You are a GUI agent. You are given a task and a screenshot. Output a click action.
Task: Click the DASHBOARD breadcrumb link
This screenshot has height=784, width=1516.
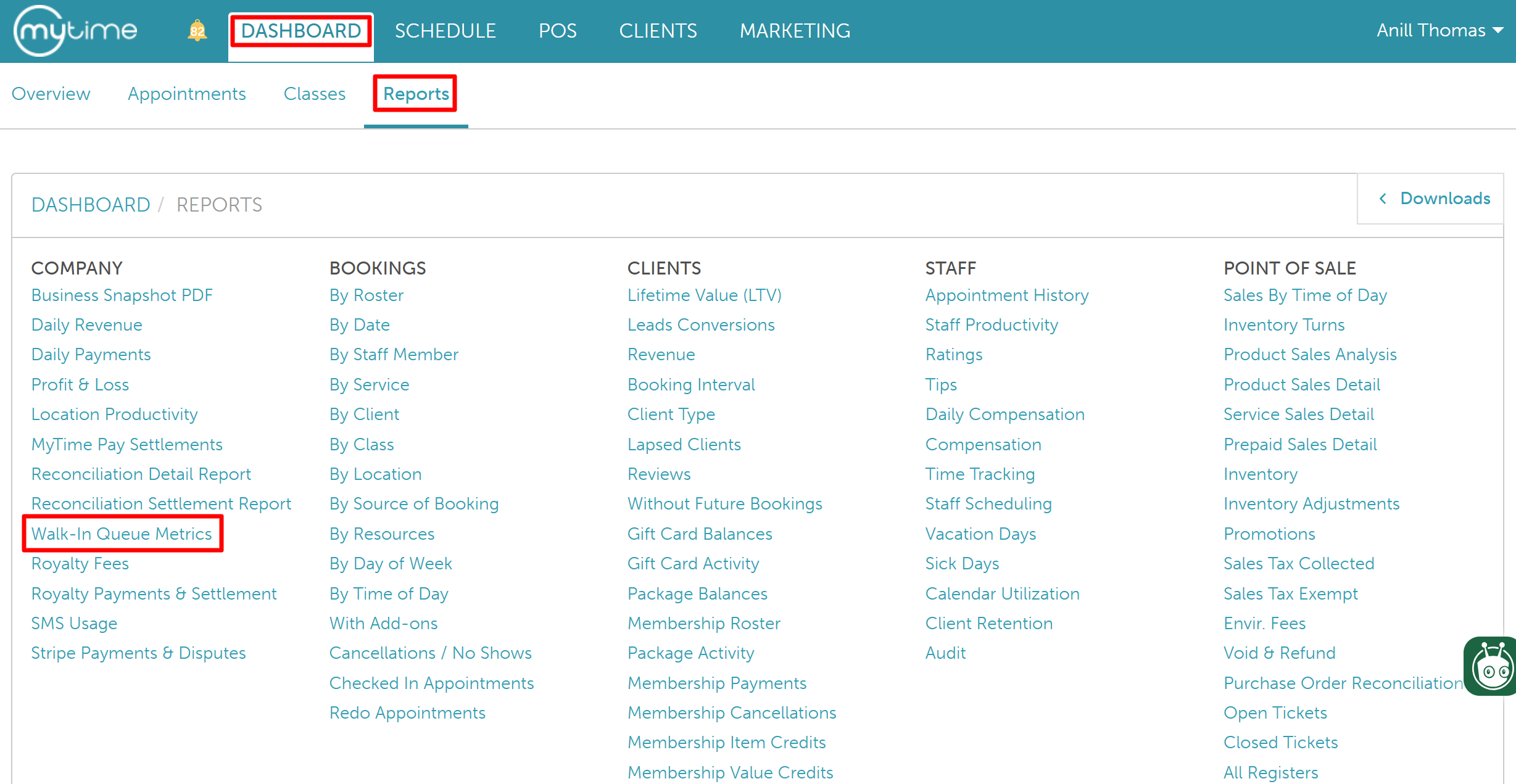tap(91, 205)
